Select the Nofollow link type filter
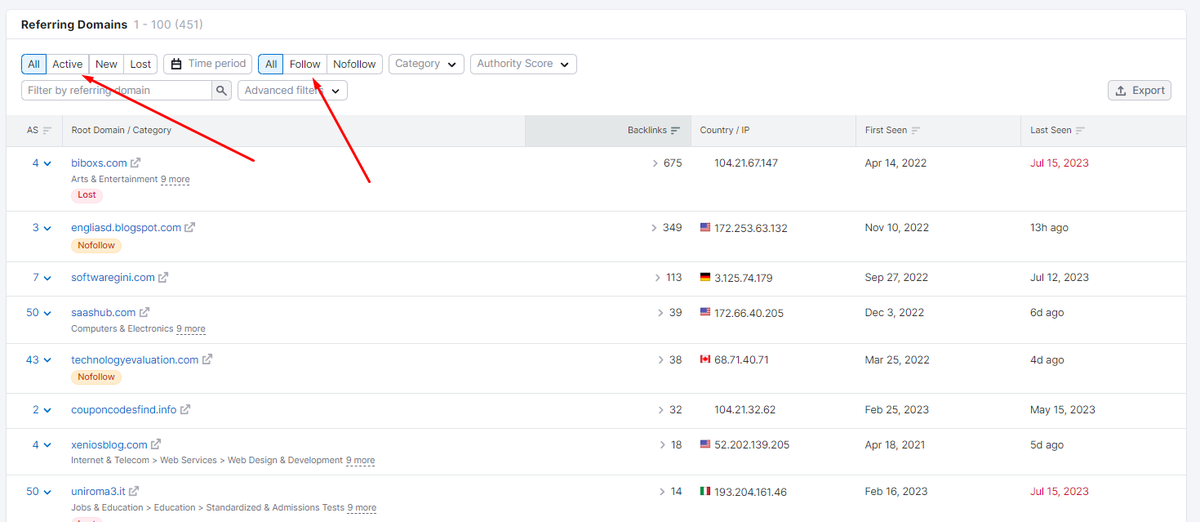This screenshot has width=1200, height=522. coord(355,64)
